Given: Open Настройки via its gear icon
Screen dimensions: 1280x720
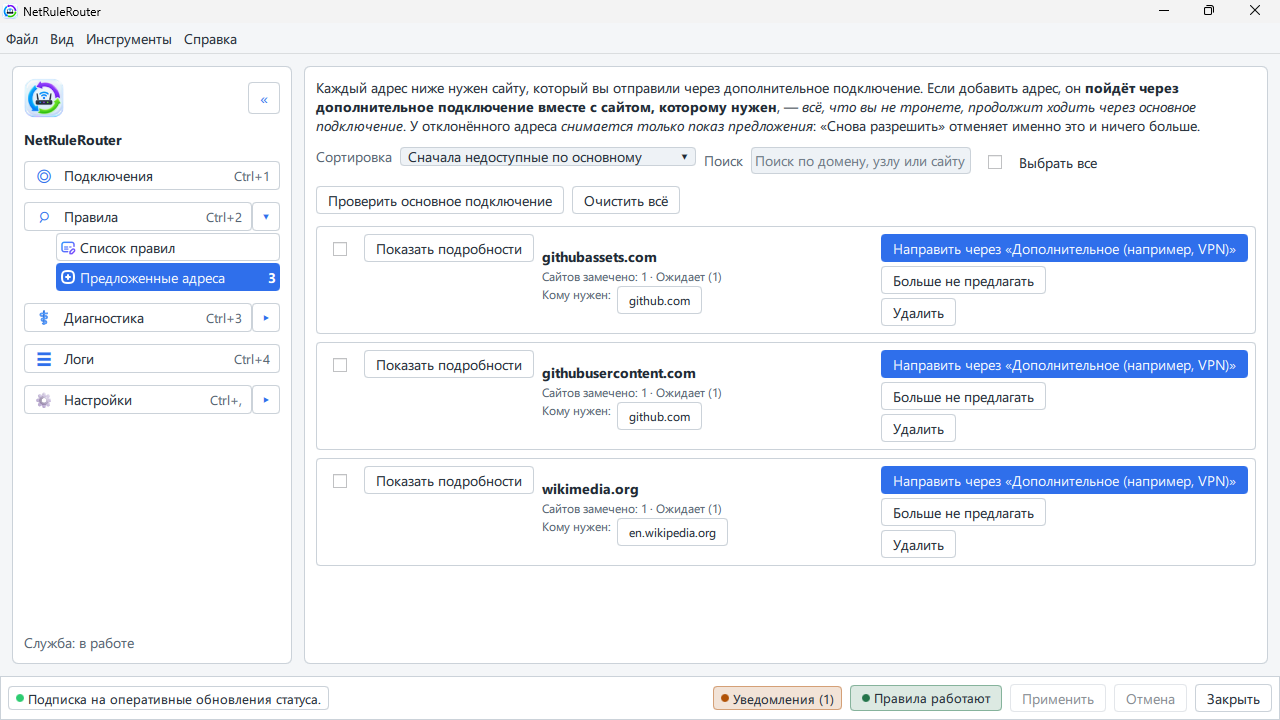Looking at the screenshot, I should point(44,400).
